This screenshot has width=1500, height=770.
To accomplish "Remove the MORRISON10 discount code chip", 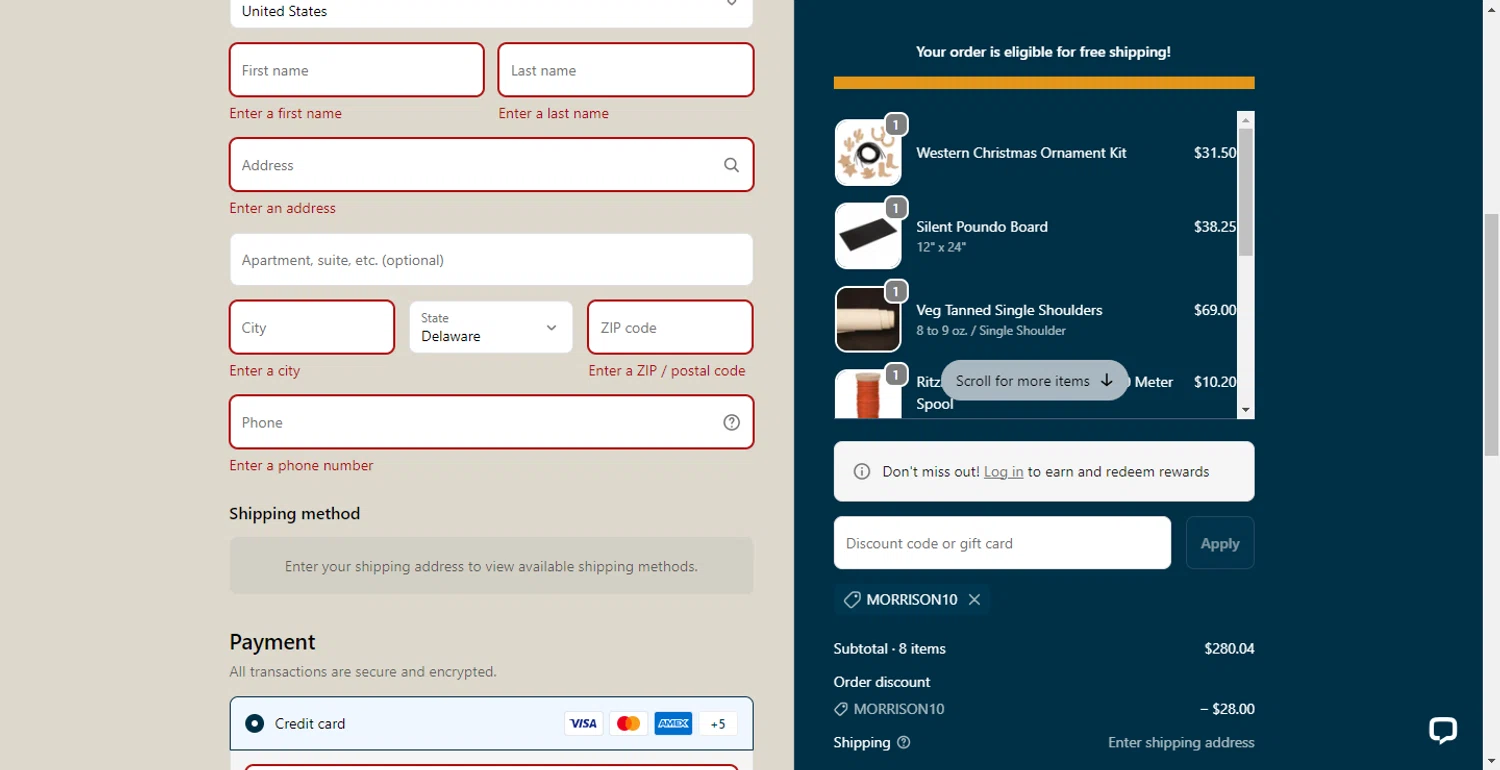I will point(974,599).
